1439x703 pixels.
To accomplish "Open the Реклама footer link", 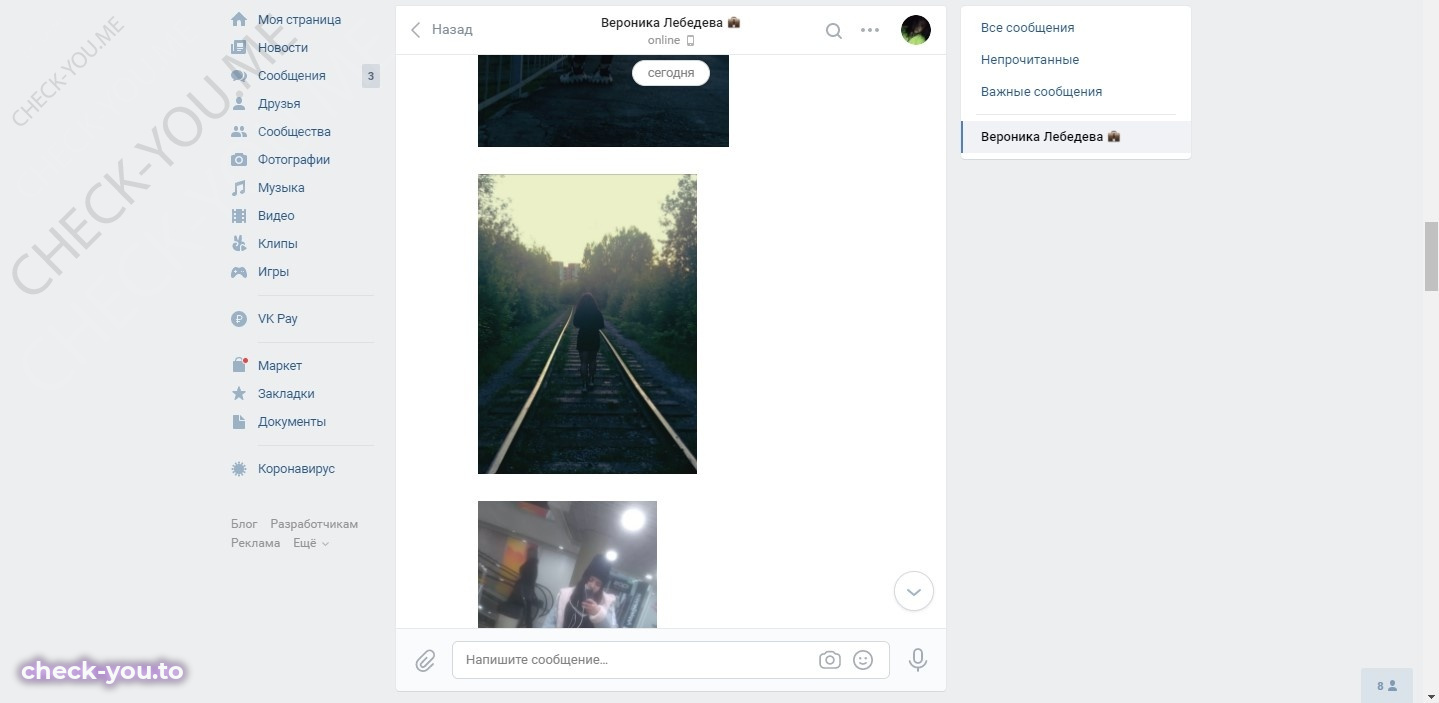I will [x=255, y=543].
